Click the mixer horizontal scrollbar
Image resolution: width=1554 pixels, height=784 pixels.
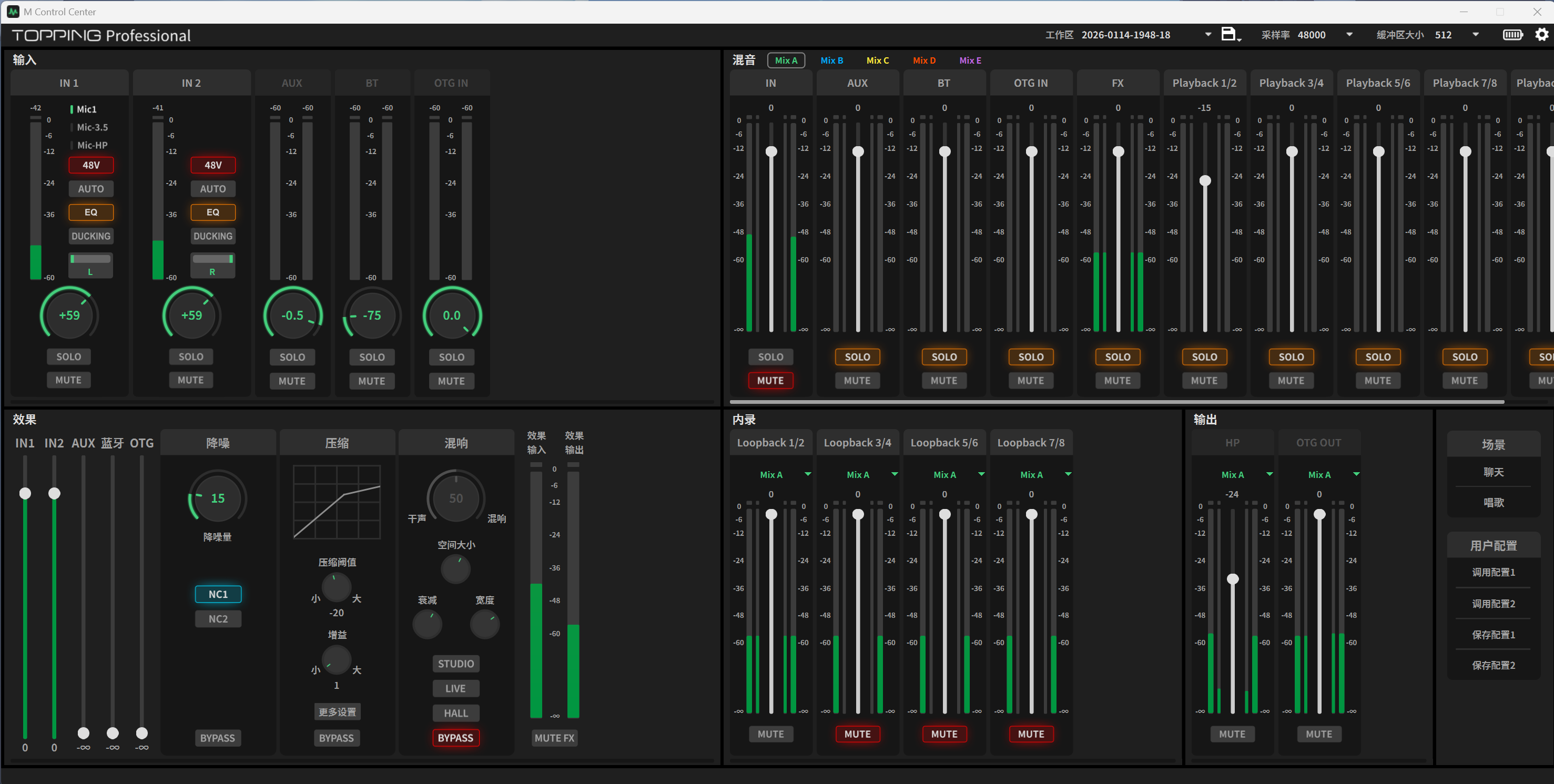click(x=1116, y=402)
